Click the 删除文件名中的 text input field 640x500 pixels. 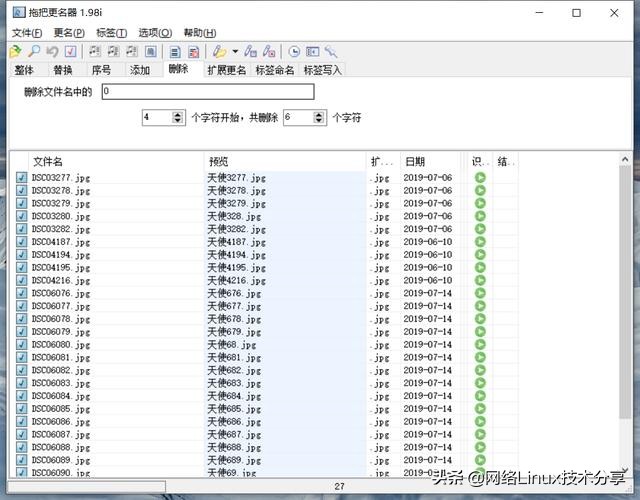click(208, 91)
